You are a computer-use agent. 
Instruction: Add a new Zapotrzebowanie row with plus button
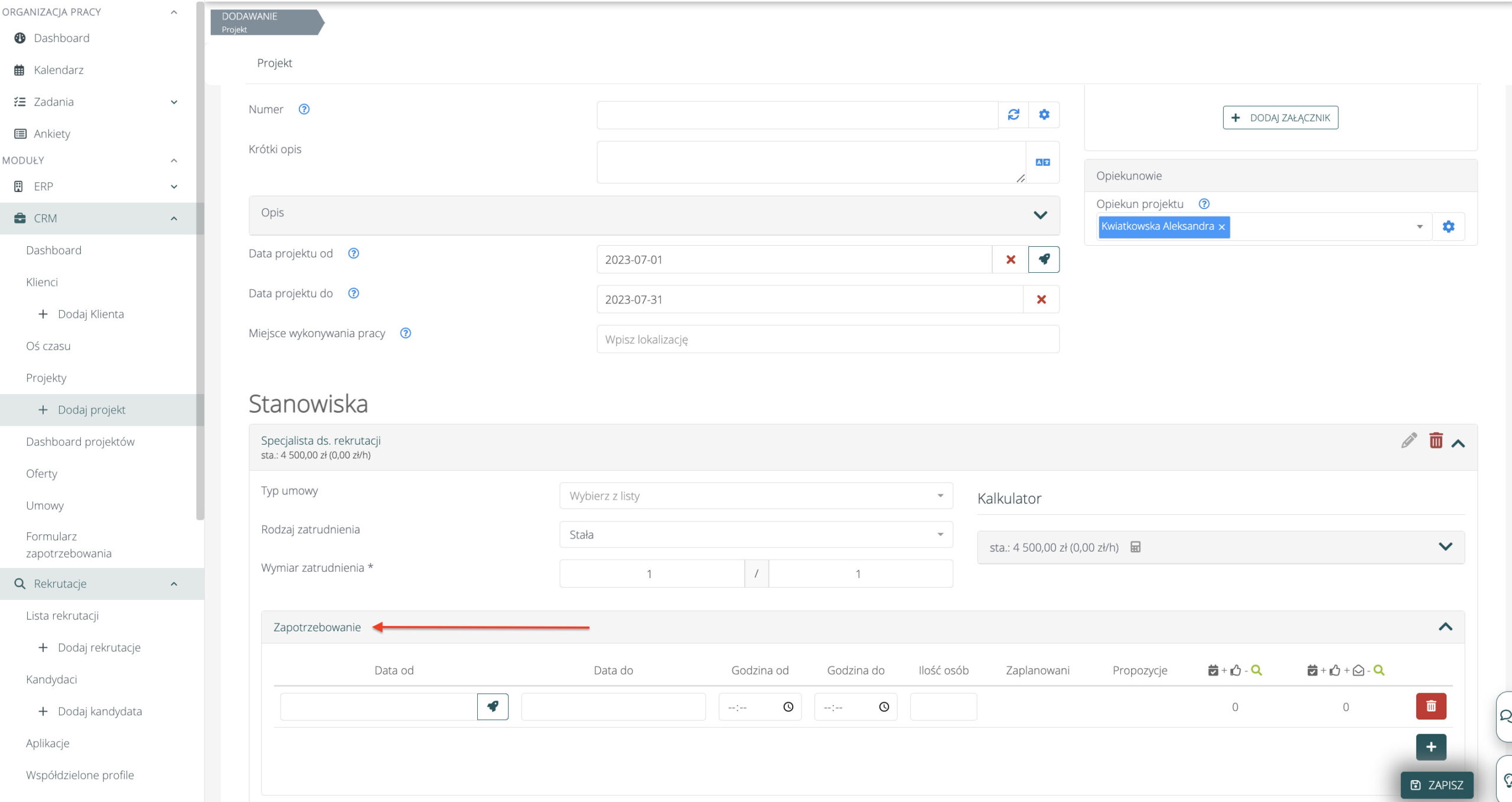pyautogui.click(x=1430, y=747)
